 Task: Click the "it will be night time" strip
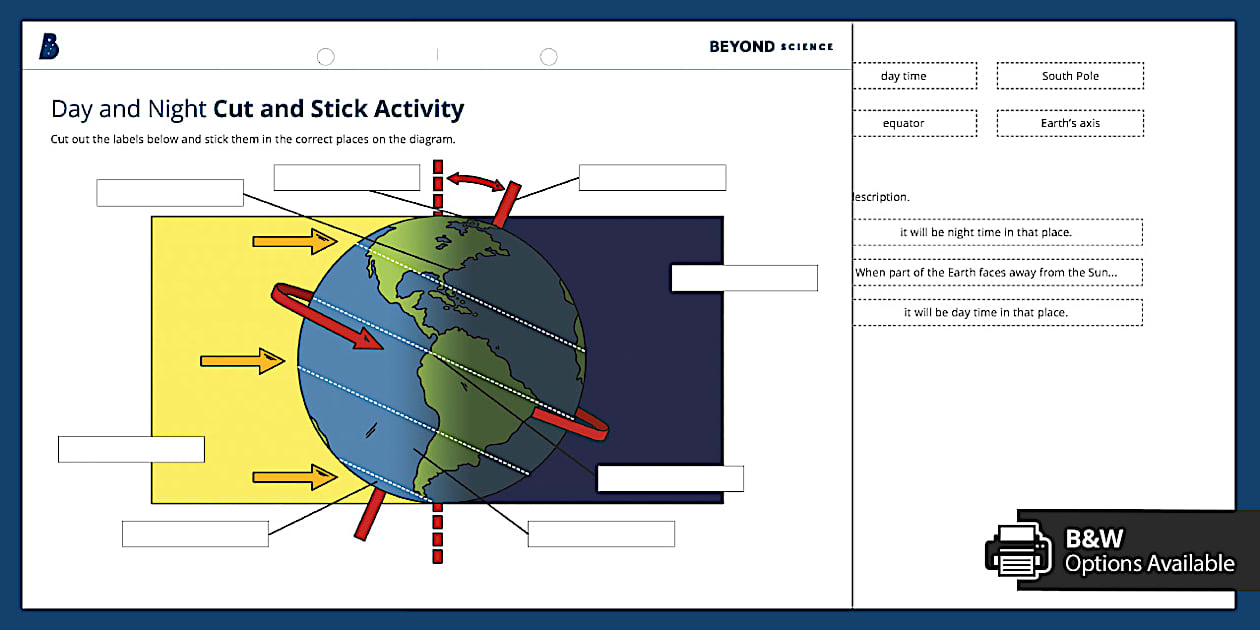click(997, 231)
